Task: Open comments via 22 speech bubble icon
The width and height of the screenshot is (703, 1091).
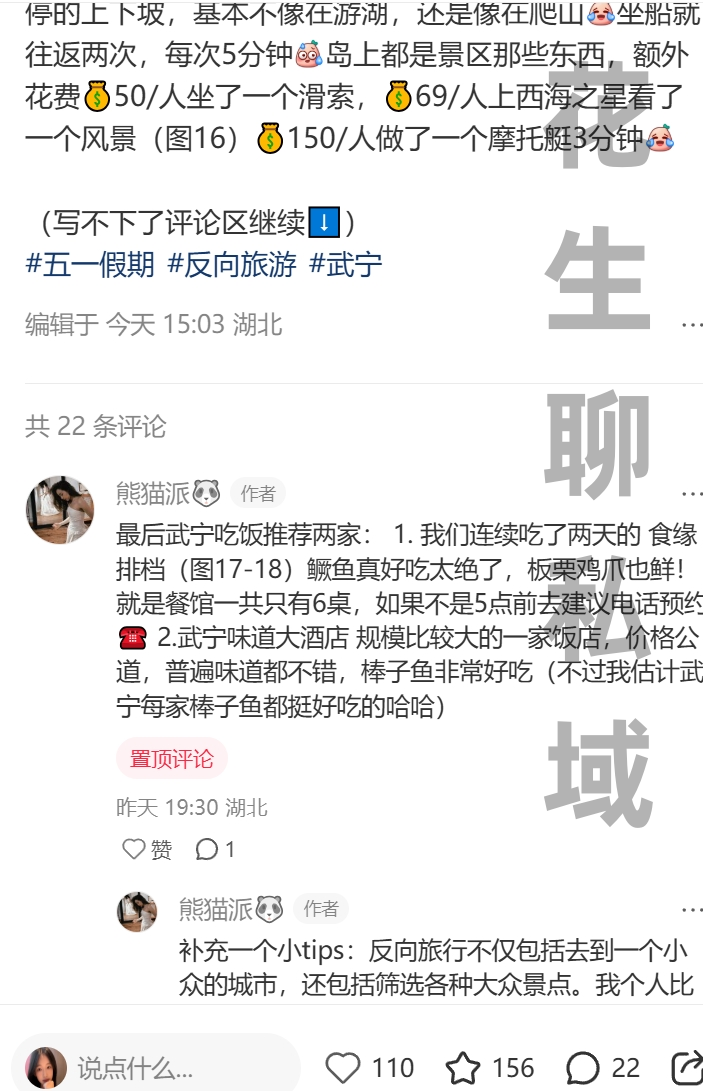Action: point(583,1068)
